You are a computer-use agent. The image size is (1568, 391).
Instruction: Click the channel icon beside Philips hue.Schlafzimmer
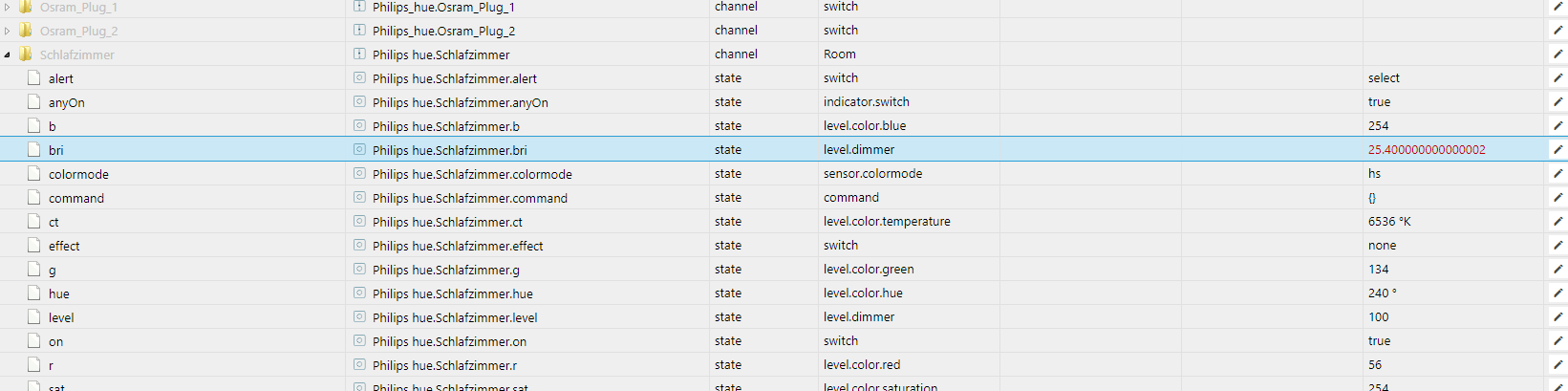[x=359, y=54]
